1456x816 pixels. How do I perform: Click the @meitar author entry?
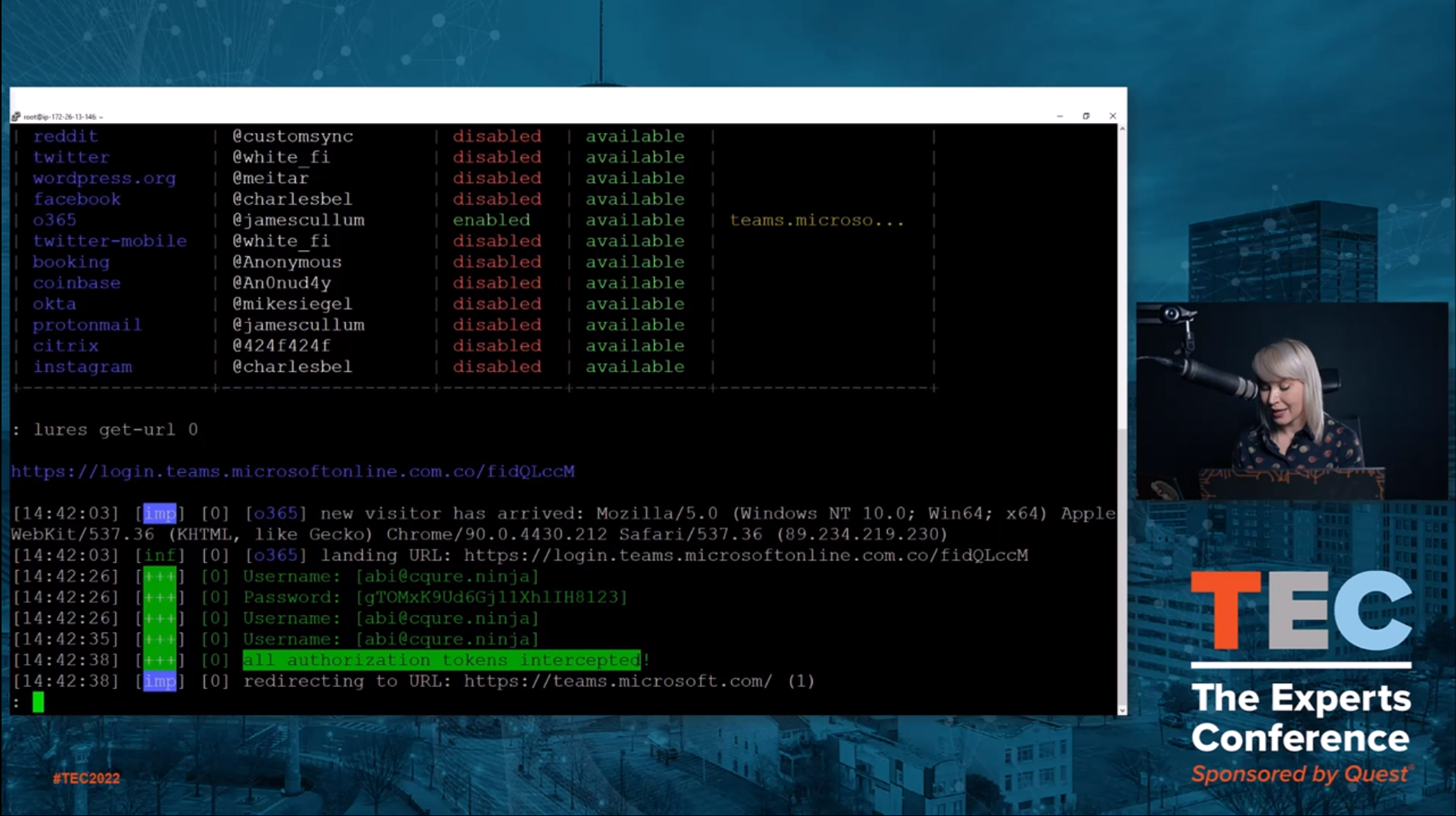coord(270,178)
